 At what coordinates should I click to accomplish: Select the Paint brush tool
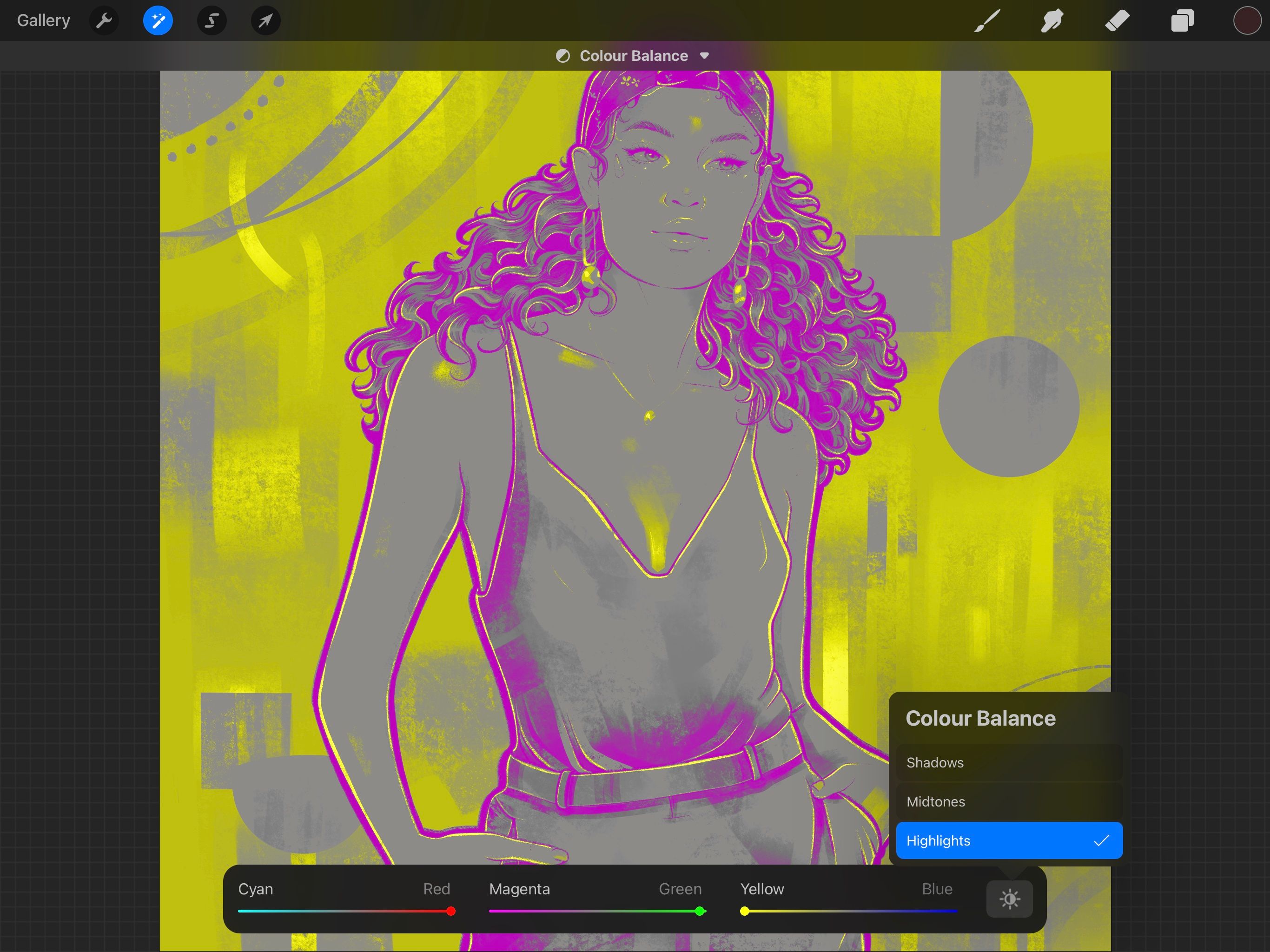[x=986, y=20]
